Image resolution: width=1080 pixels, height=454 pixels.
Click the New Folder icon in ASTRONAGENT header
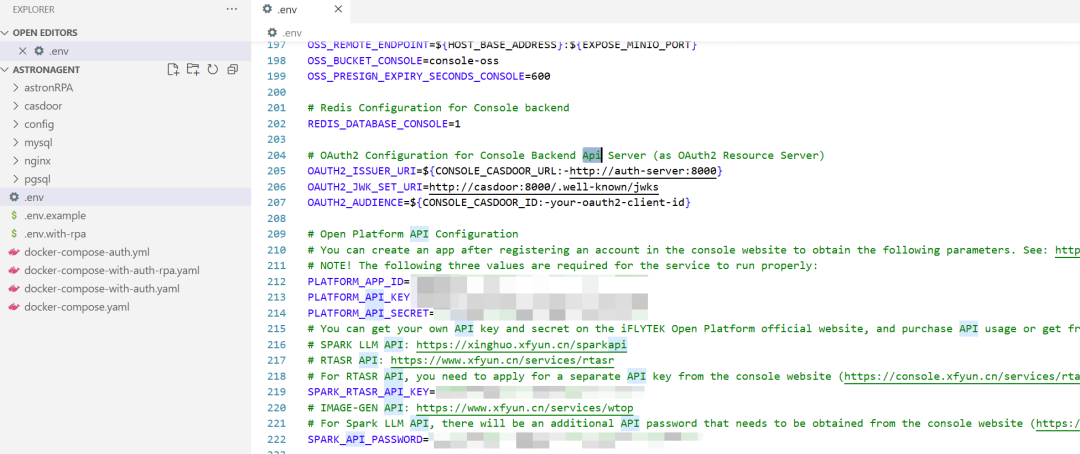pos(193,69)
